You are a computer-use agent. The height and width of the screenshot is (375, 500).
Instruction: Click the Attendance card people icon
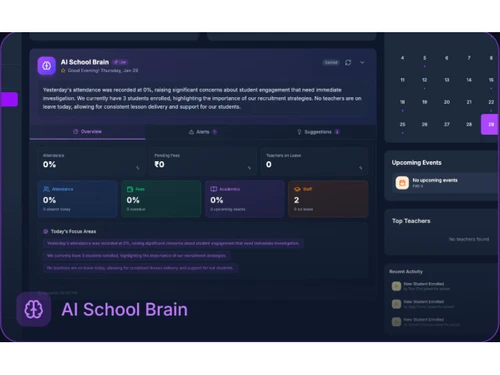46,189
